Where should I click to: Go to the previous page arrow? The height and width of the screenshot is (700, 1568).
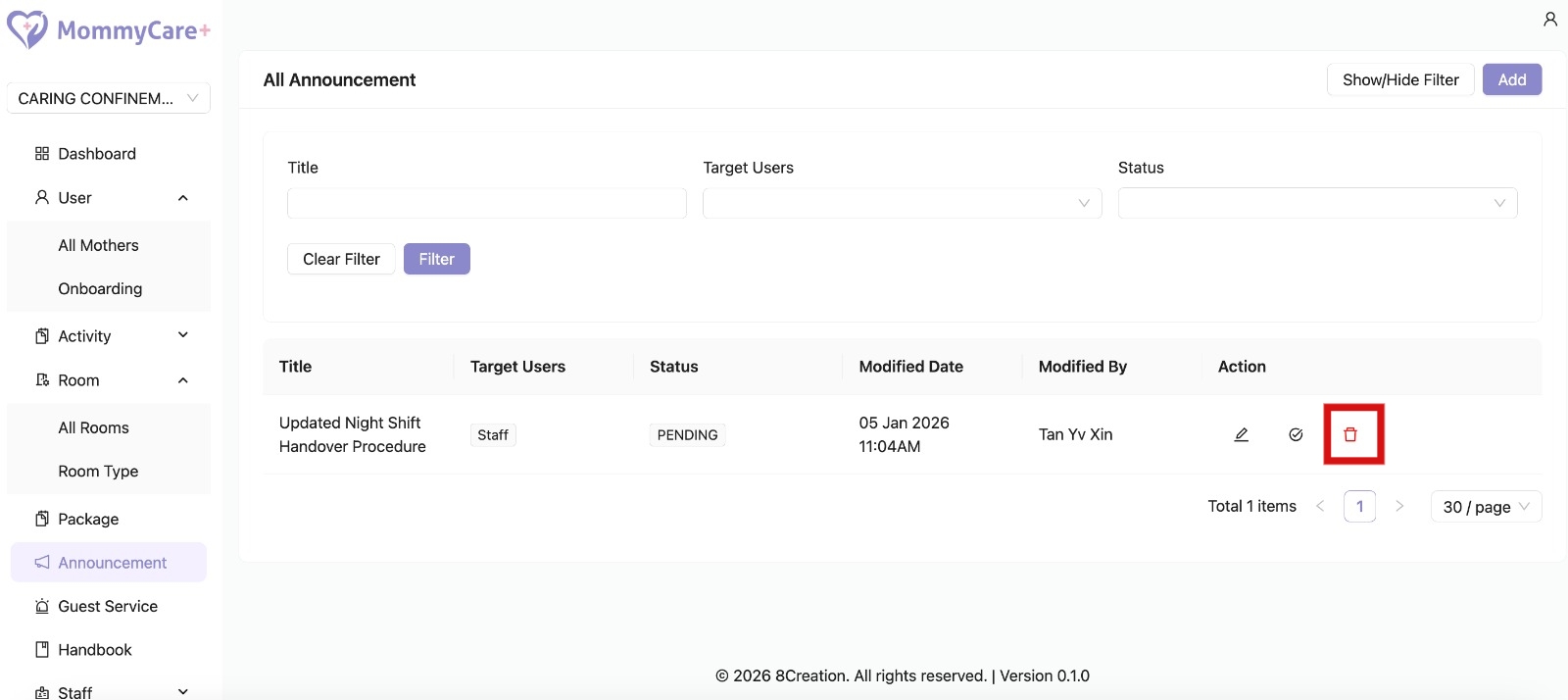pyautogui.click(x=1320, y=506)
